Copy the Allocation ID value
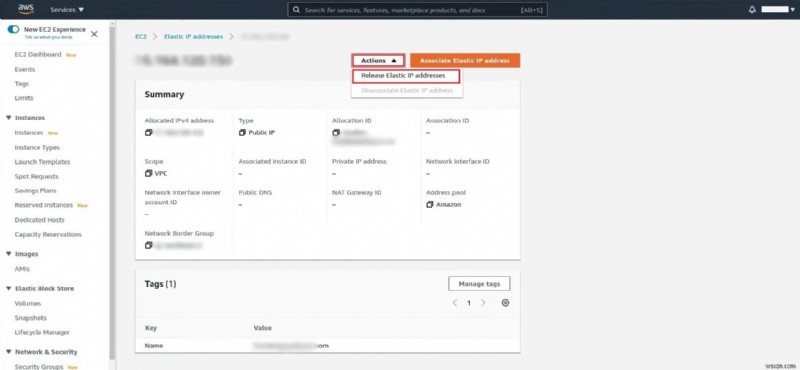The image size is (800, 370). [x=336, y=133]
